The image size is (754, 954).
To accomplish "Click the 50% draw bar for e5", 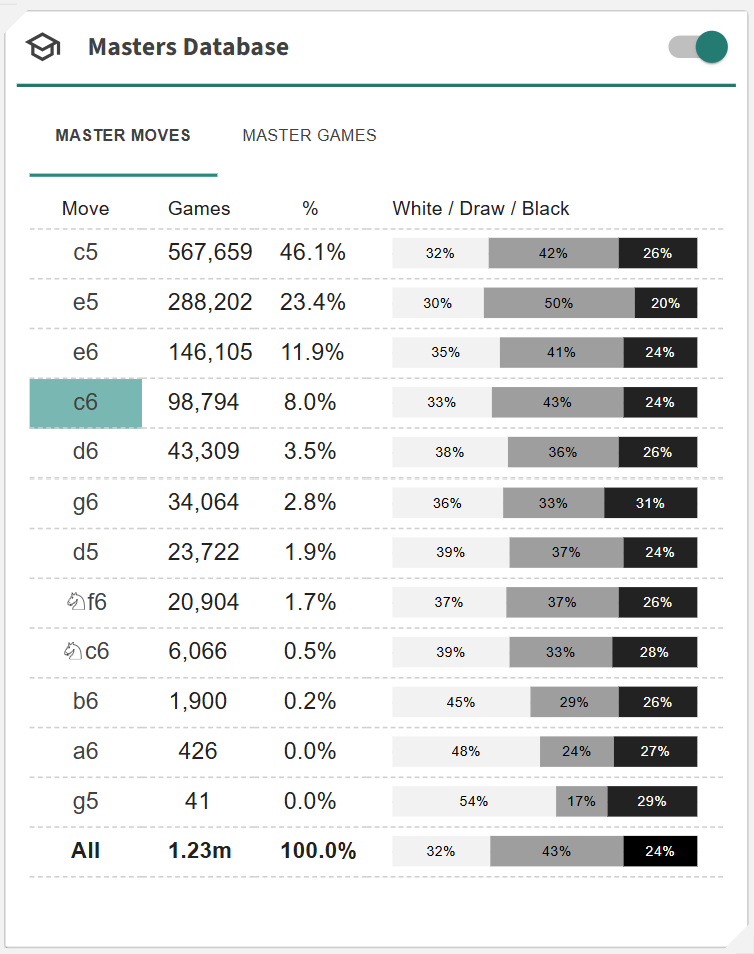I will [559, 303].
